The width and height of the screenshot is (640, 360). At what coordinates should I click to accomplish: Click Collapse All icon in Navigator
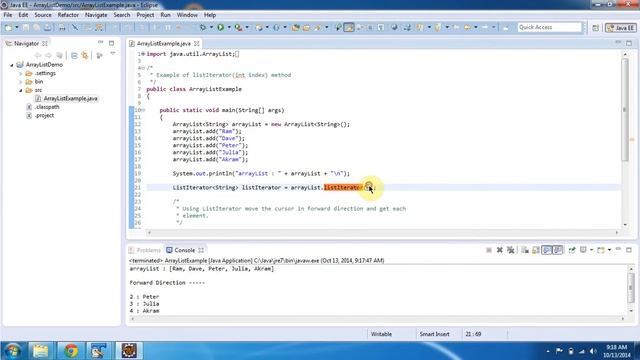click(x=74, y=55)
